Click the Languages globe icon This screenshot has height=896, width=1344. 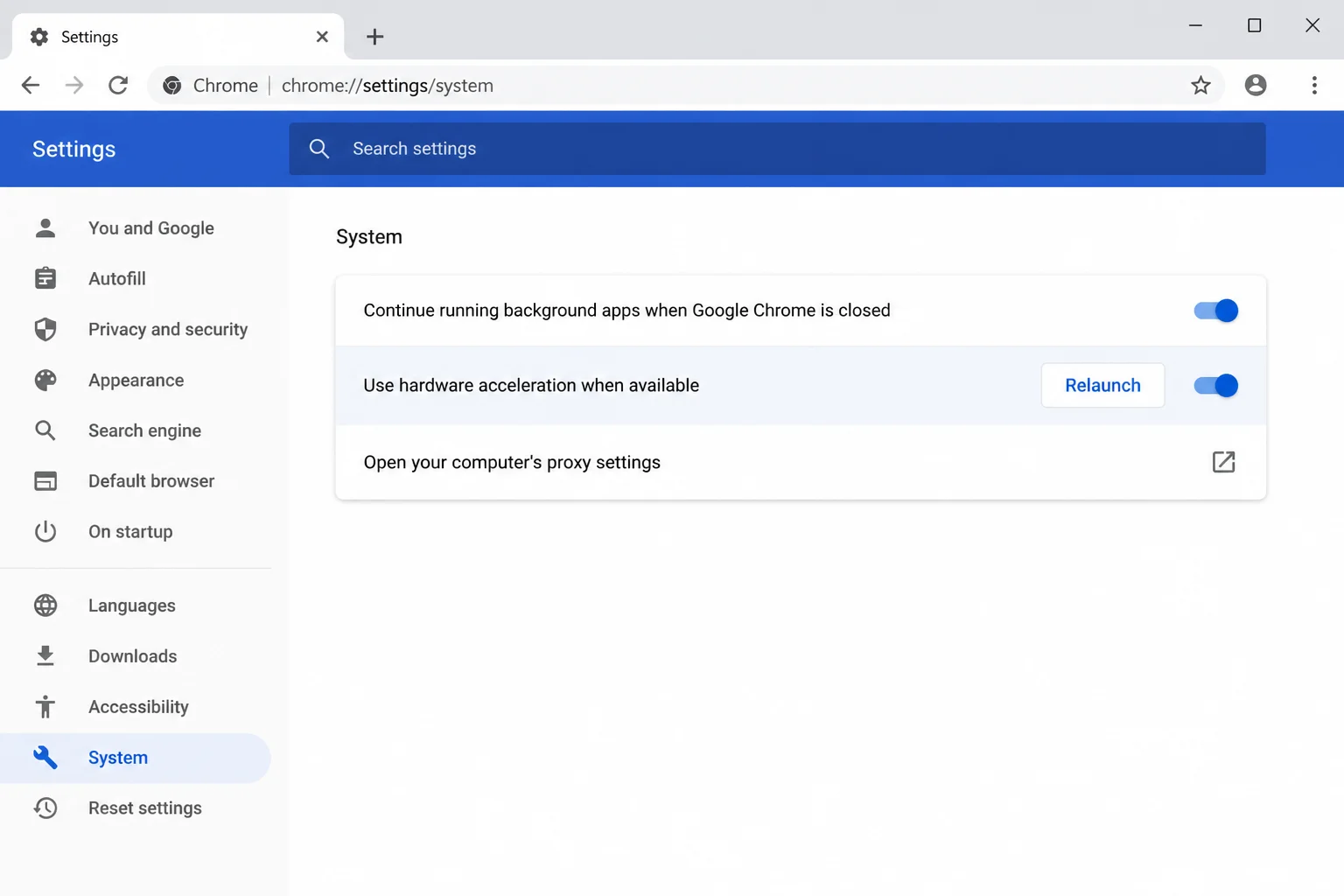coord(45,605)
